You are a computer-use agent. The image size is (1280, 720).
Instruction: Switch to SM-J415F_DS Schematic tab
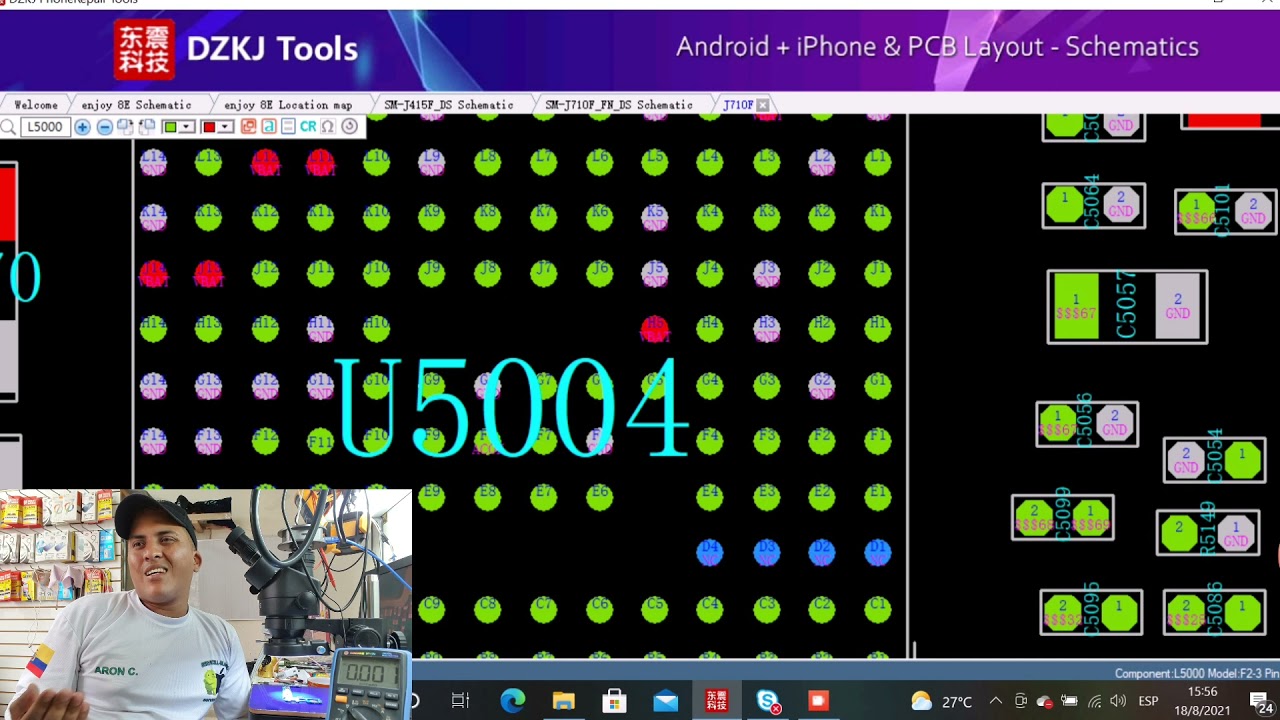click(x=449, y=105)
